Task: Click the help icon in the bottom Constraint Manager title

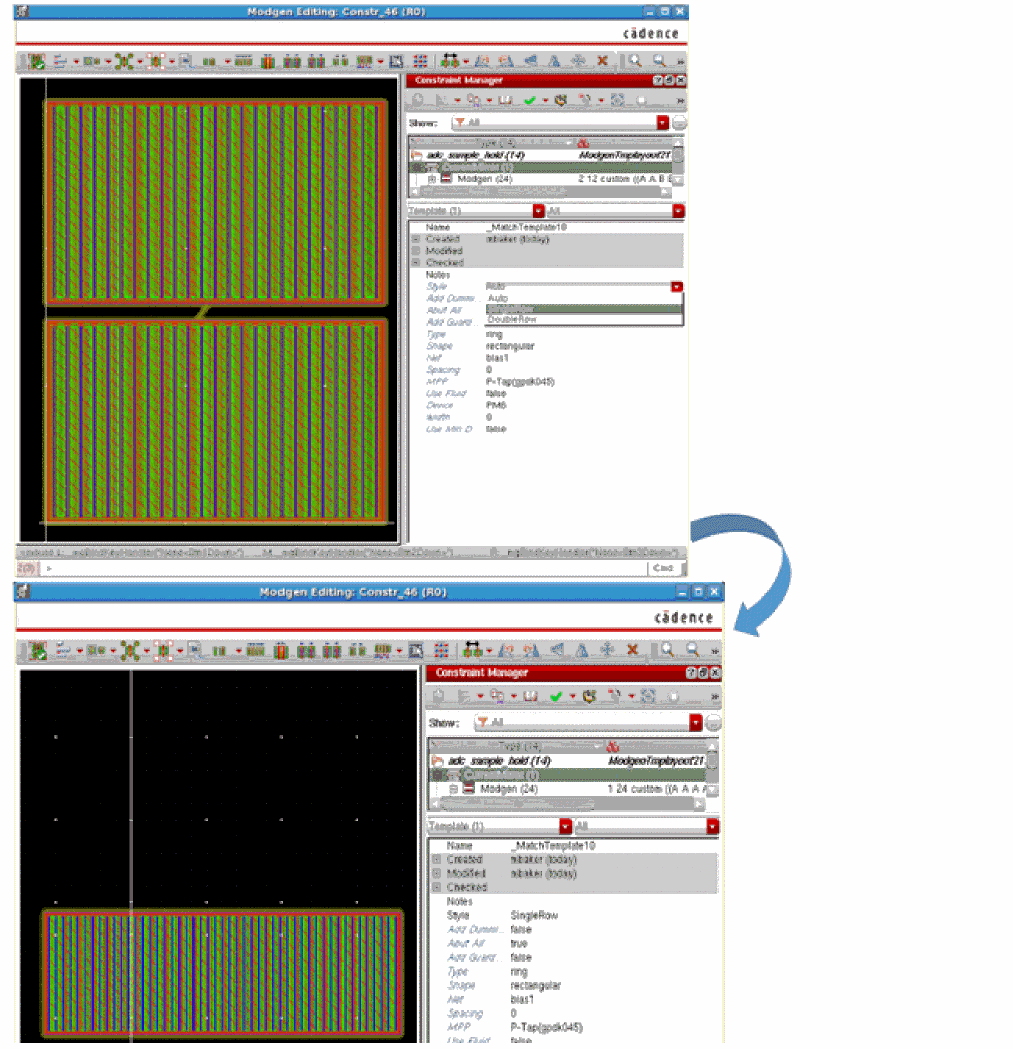Action: tap(691, 673)
